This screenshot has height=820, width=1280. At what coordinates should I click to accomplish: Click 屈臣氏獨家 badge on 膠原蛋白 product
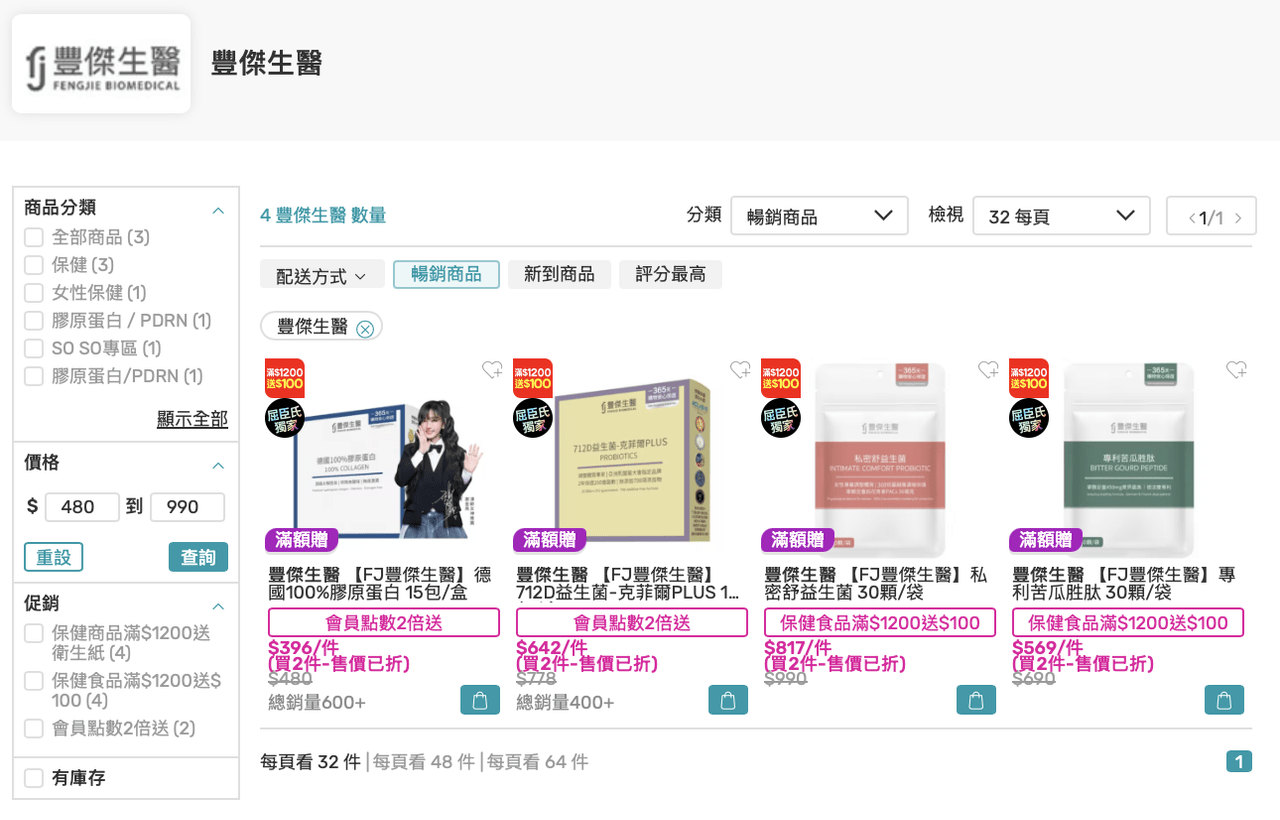(x=285, y=418)
